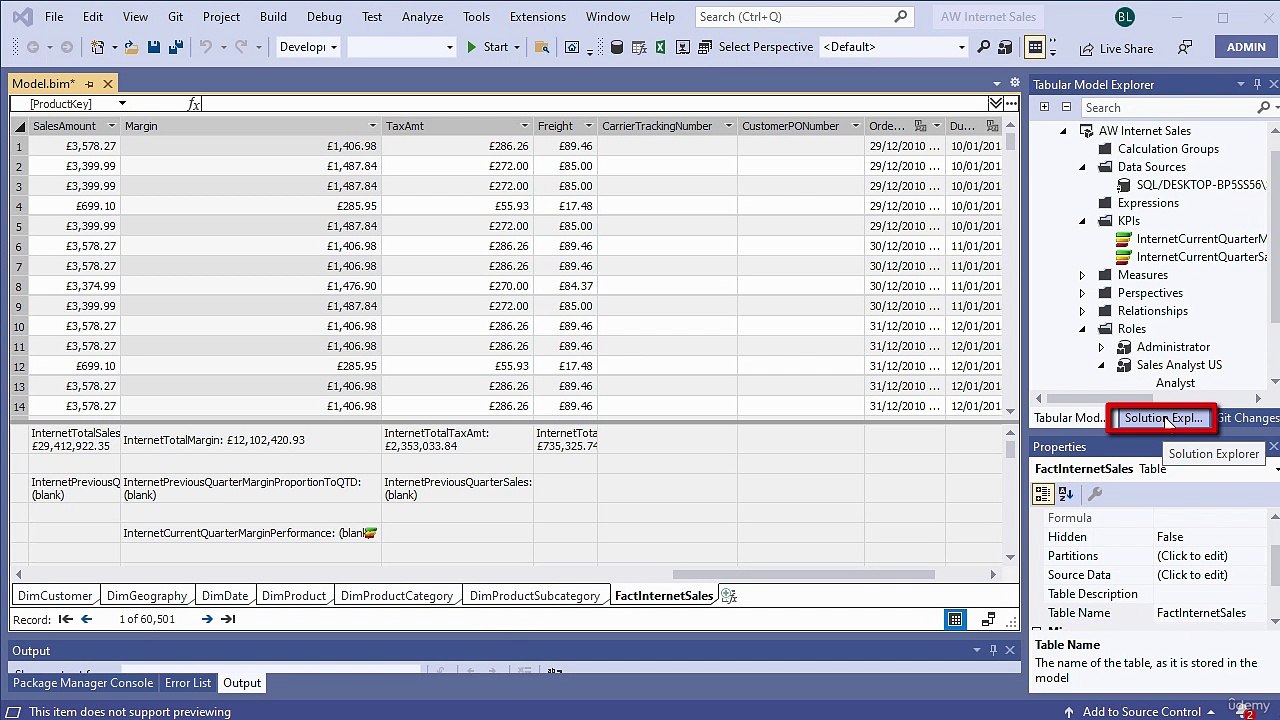Viewport: 1280px width, 720px height.
Task: Click the formula bar input field
Action: pyautogui.click(x=594, y=104)
